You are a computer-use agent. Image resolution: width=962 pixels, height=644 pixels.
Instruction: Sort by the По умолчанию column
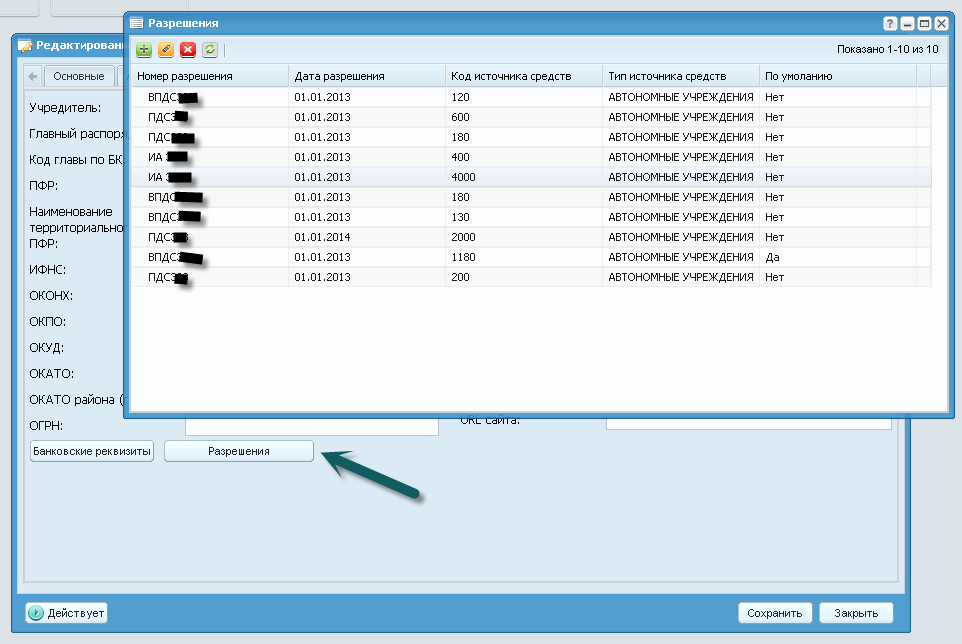coord(838,76)
